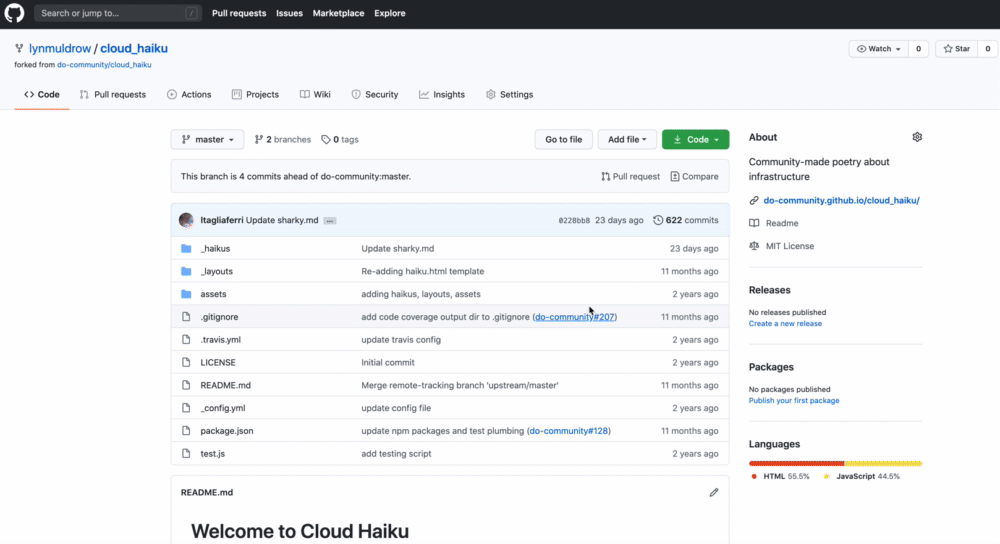Open commit hash 0228bb8
Viewport: 1000px width, 544px height.
click(x=574, y=221)
